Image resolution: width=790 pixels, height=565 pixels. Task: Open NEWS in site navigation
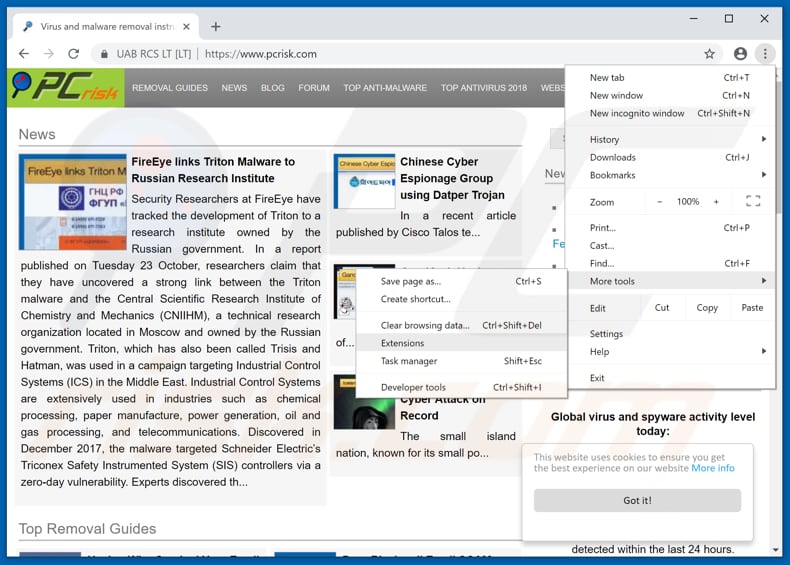[x=234, y=88]
